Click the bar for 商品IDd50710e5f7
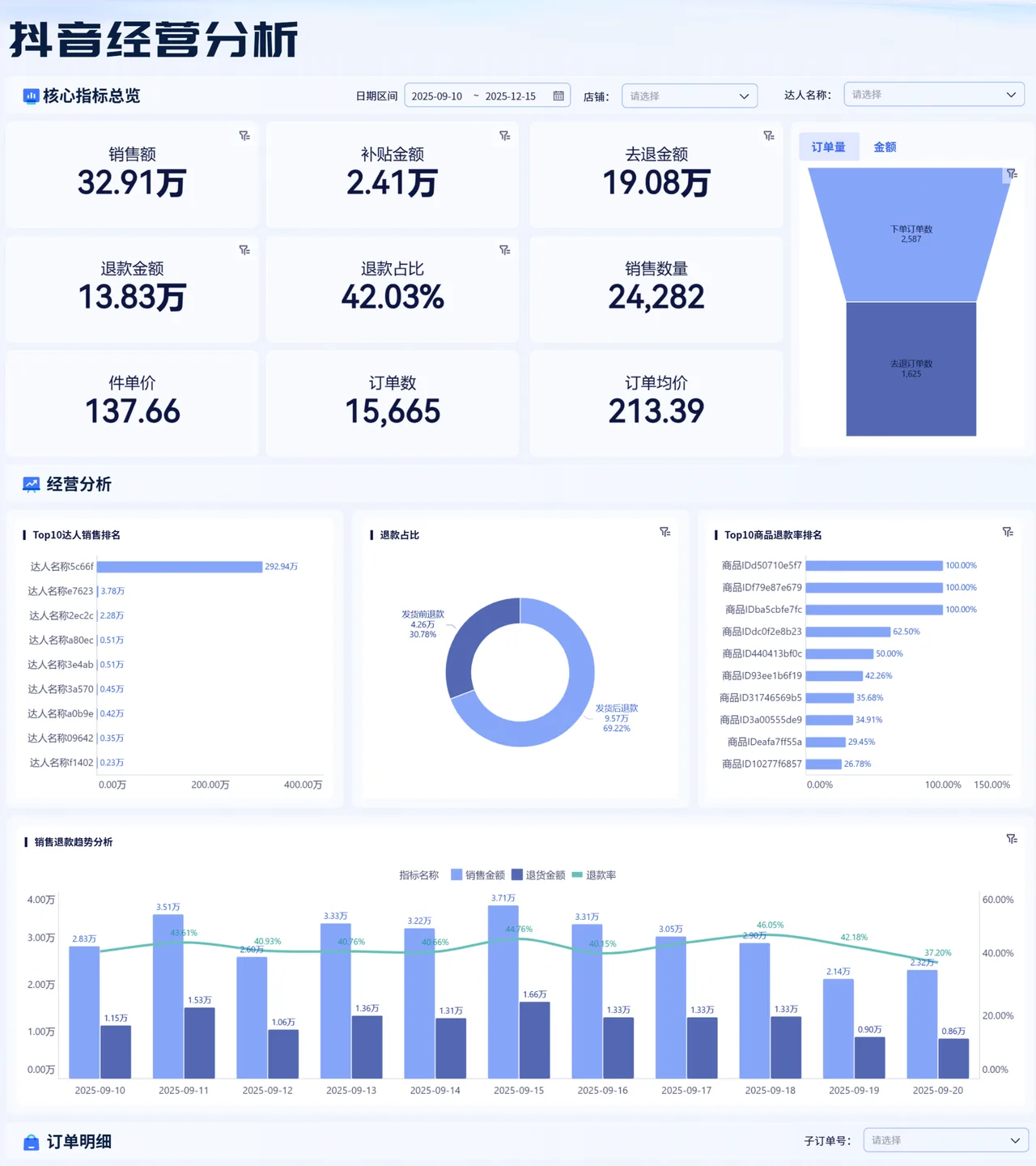 pos(874,565)
